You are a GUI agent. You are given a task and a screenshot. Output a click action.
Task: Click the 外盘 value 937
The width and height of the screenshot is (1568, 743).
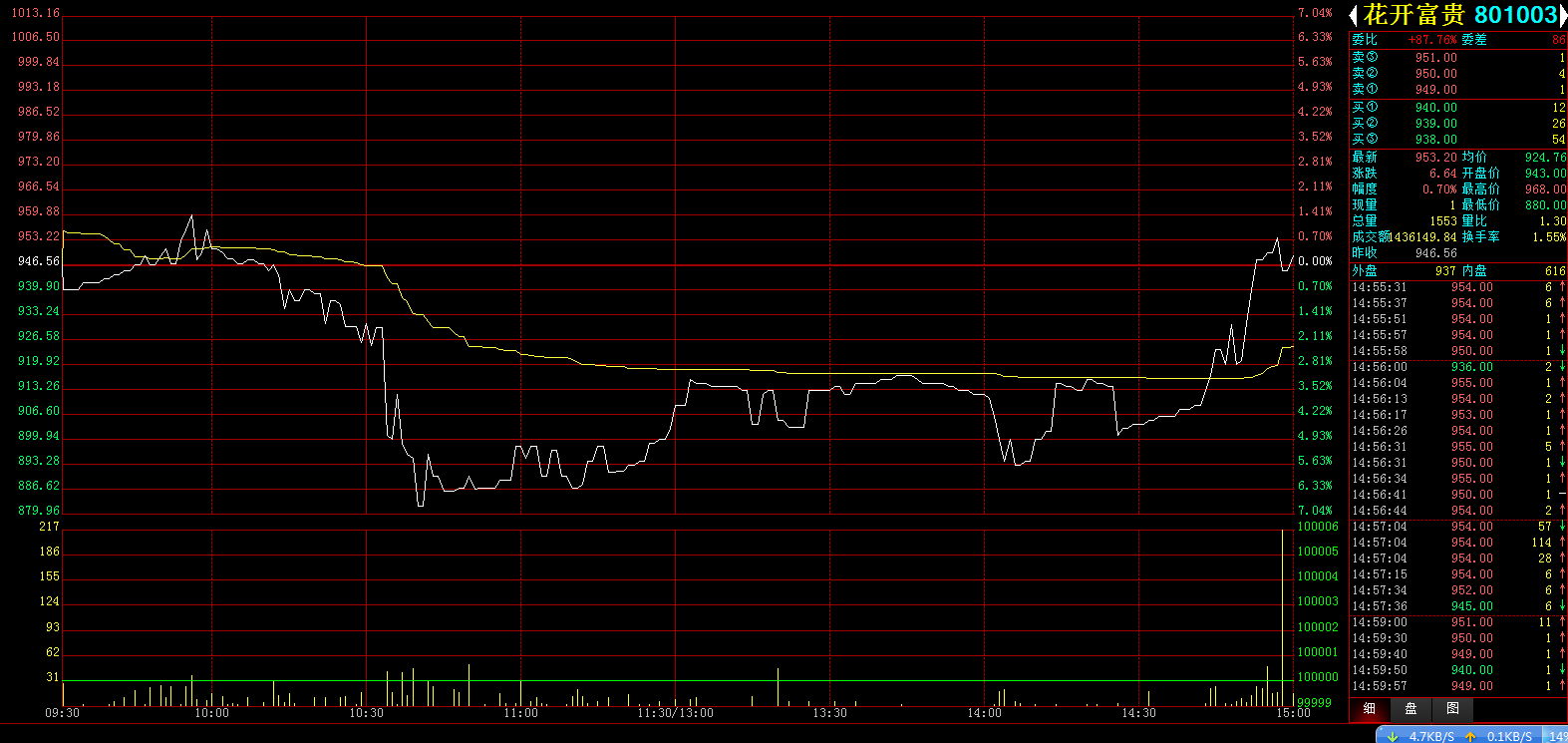pos(1446,271)
